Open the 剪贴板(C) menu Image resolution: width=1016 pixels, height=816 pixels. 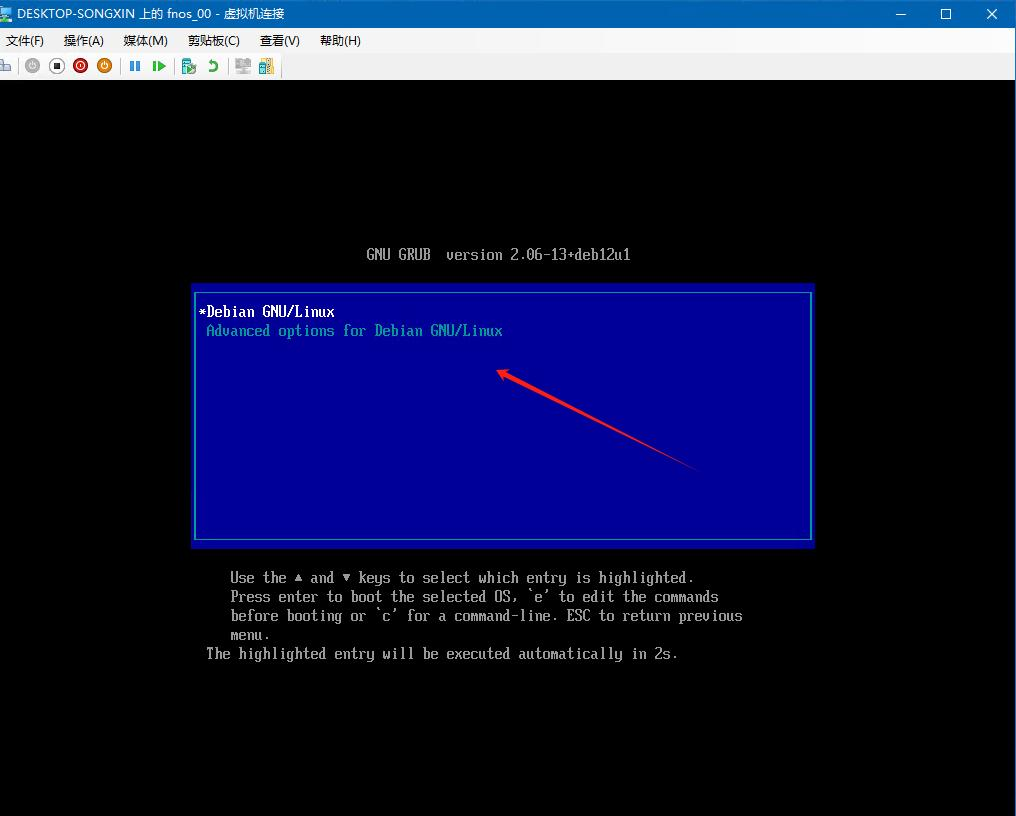point(214,41)
